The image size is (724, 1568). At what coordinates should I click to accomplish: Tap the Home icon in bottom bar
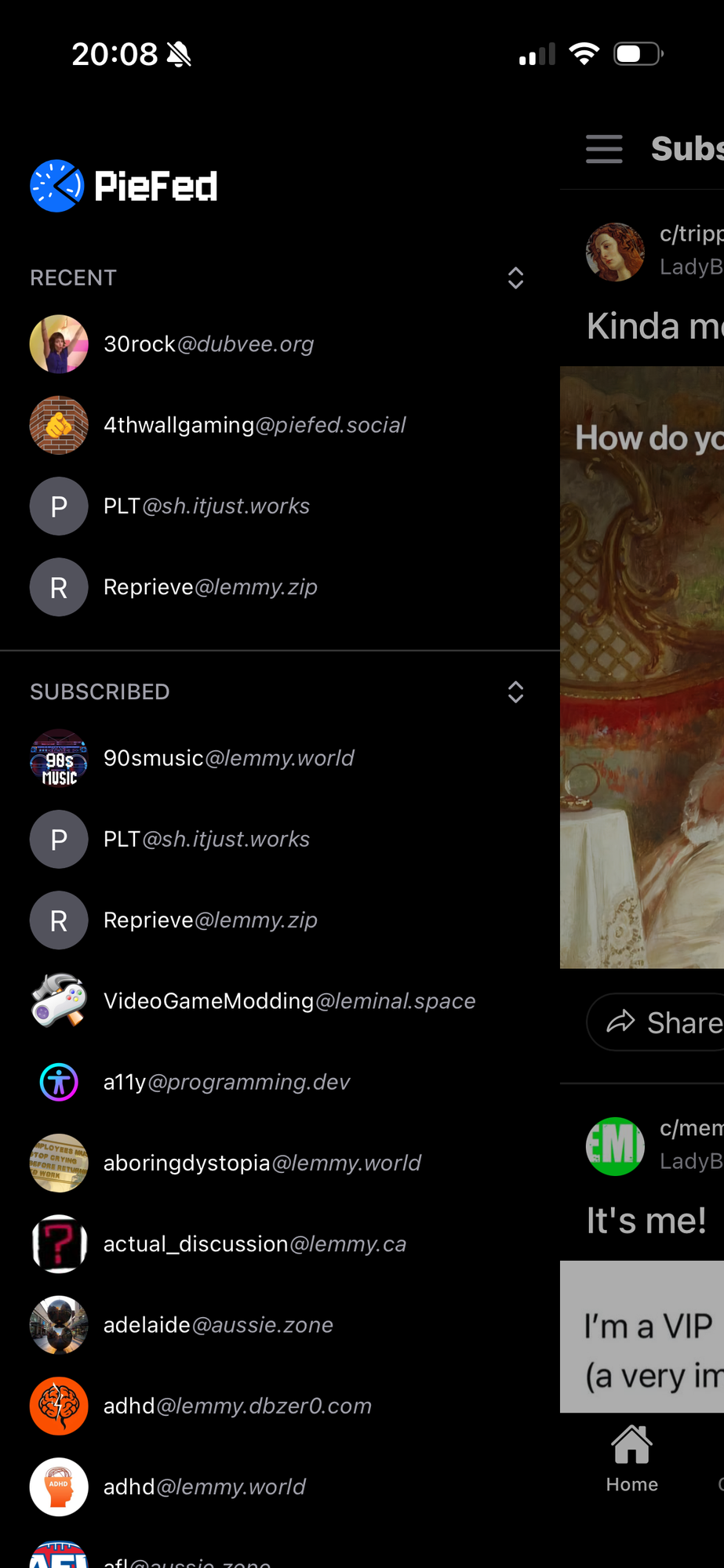(x=631, y=1458)
